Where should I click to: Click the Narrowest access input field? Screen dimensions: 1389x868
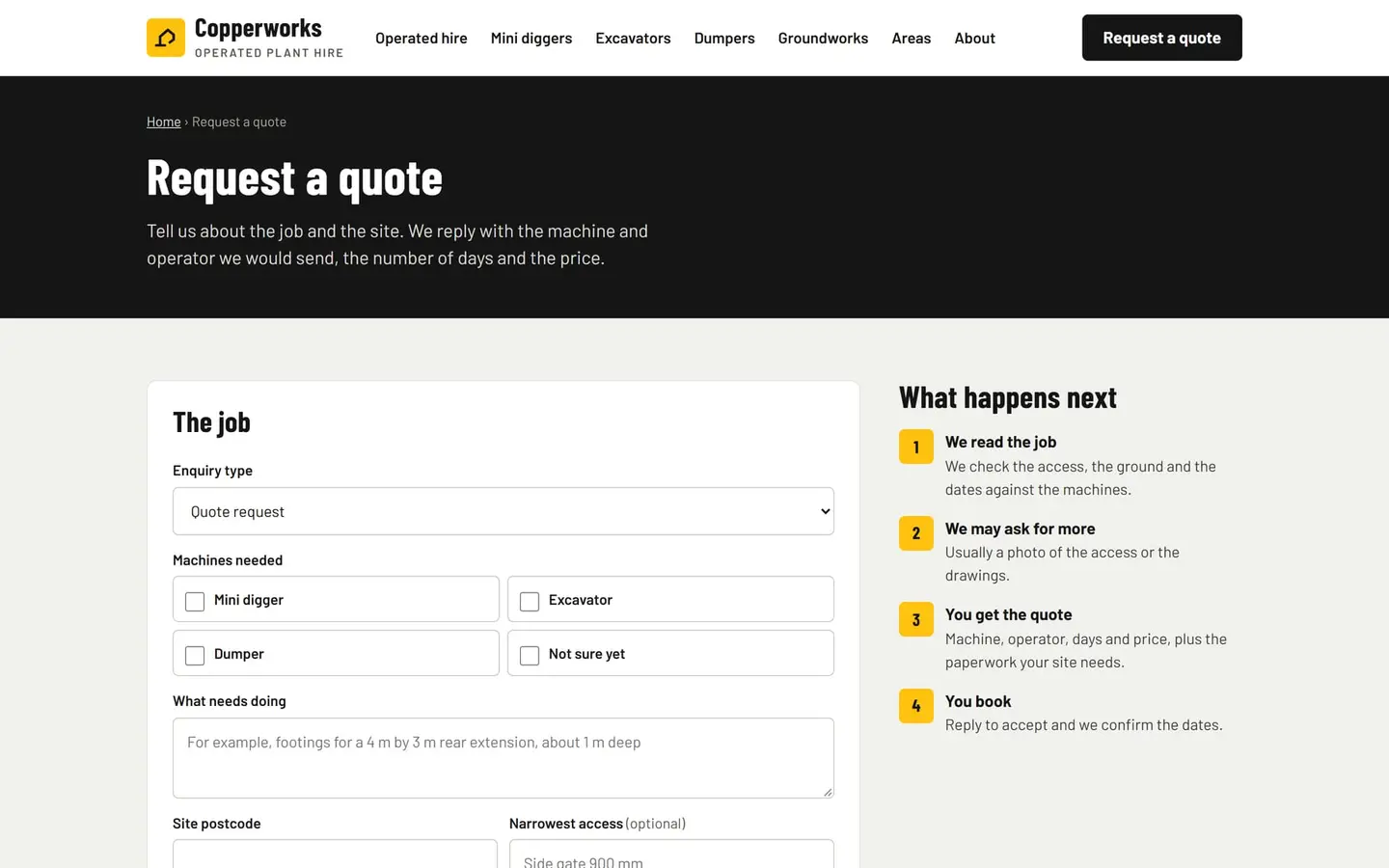(x=671, y=854)
